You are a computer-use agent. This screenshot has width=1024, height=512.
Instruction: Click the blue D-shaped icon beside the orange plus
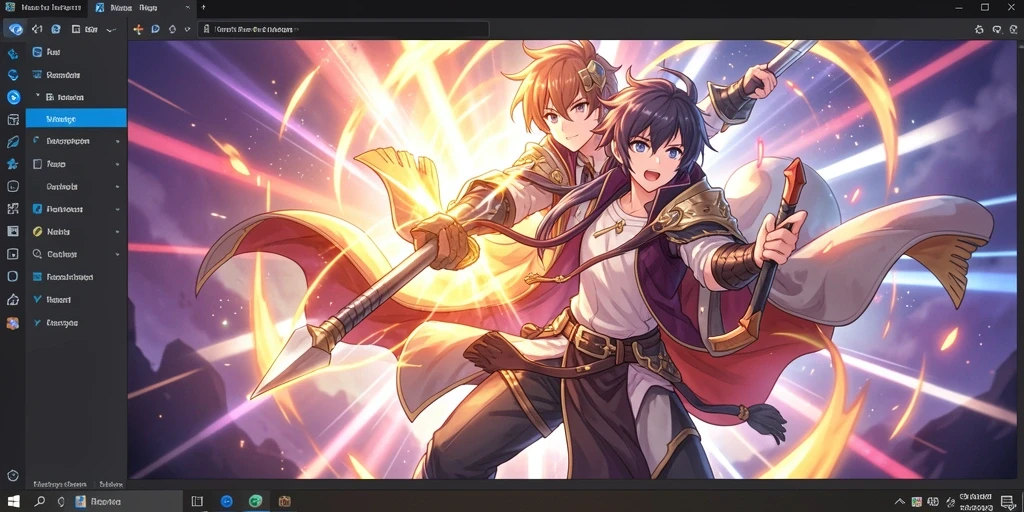(155, 29)
